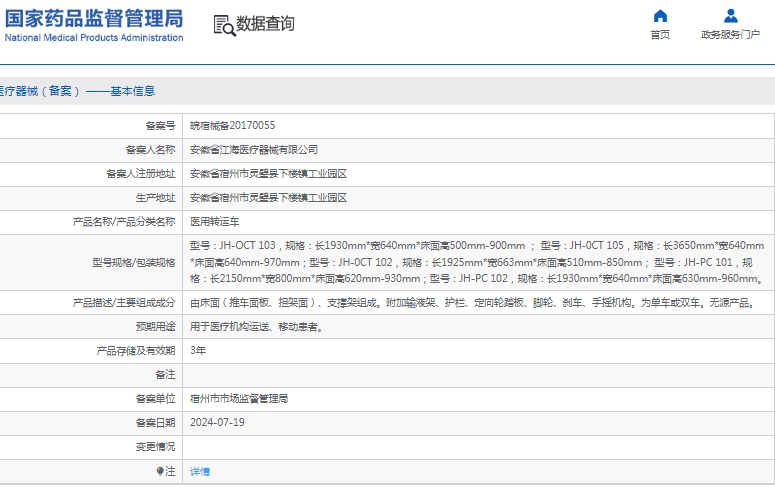
Task: Click the 备案人注册地址 label
Action: (x=140, y=174)
